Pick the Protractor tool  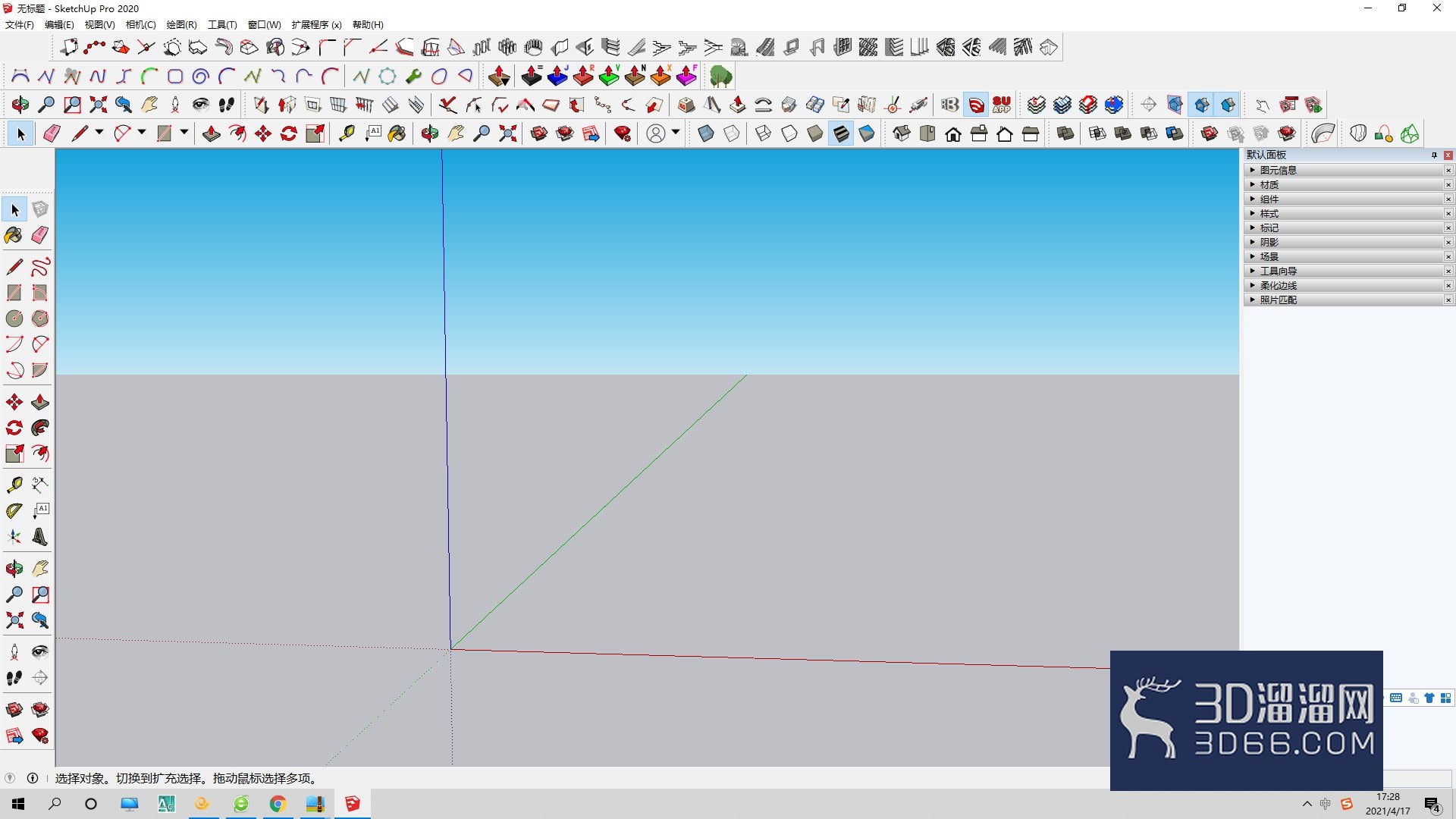14,511
